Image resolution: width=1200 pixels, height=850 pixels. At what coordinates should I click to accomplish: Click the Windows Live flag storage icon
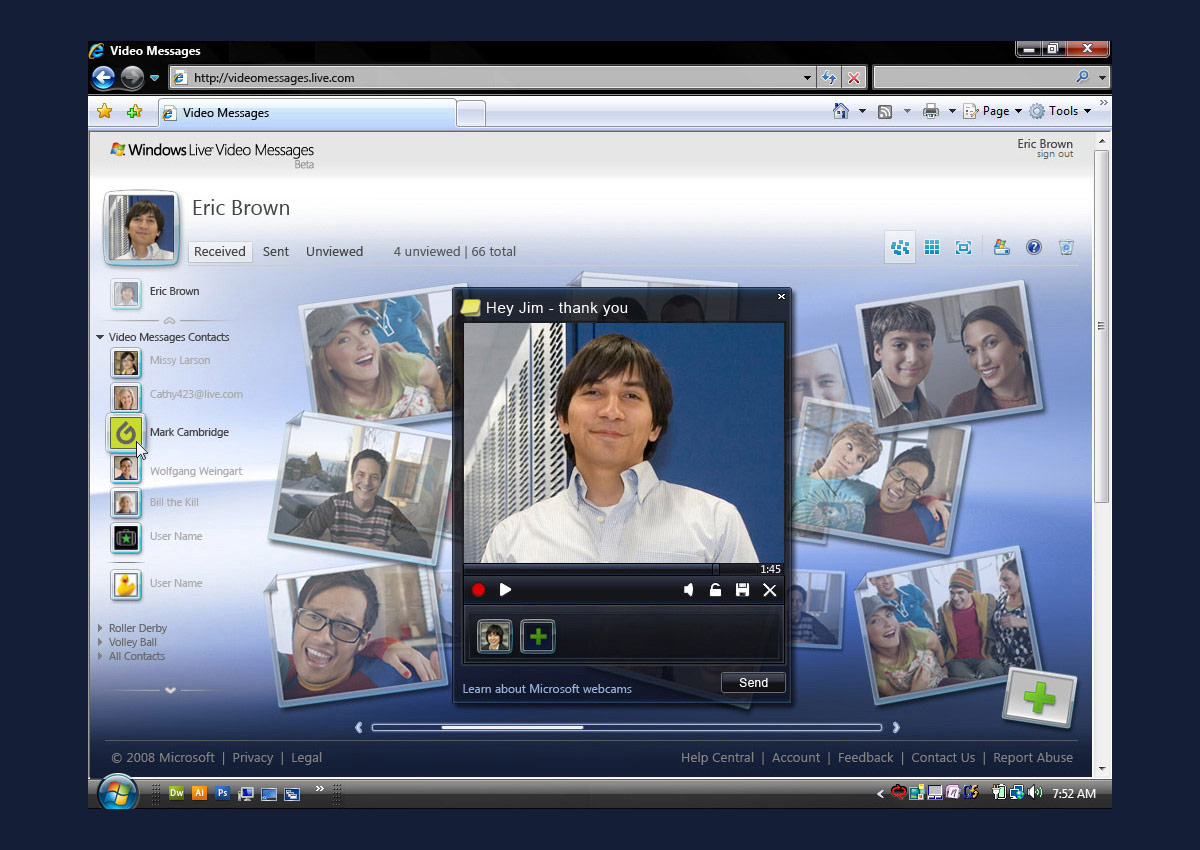[x=1000, y=247]
